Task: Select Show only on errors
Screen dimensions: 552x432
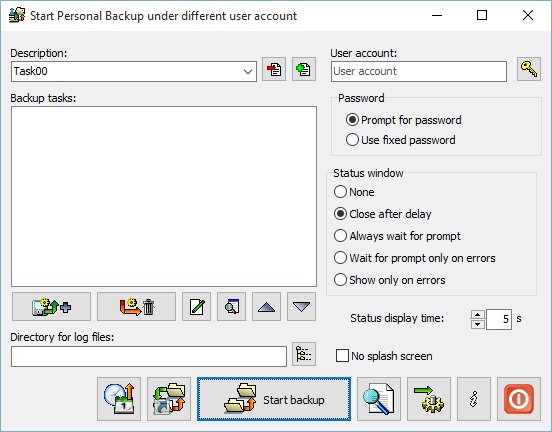Action: [390, 280]
